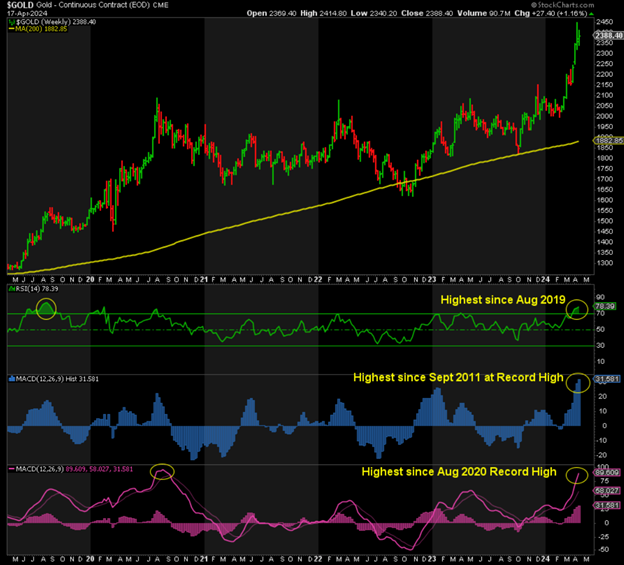The image size is (624, 565).
Task: Click the 'Gold - Continuous Contract (EOD)' heading
Action: click(x=94, y=5)
